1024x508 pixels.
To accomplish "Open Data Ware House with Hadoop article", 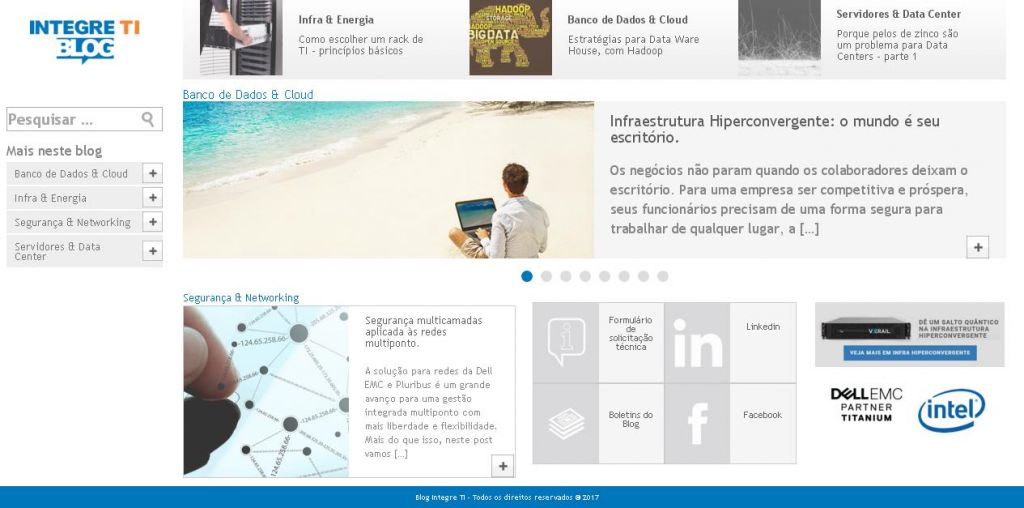I will tap(633, 45).
